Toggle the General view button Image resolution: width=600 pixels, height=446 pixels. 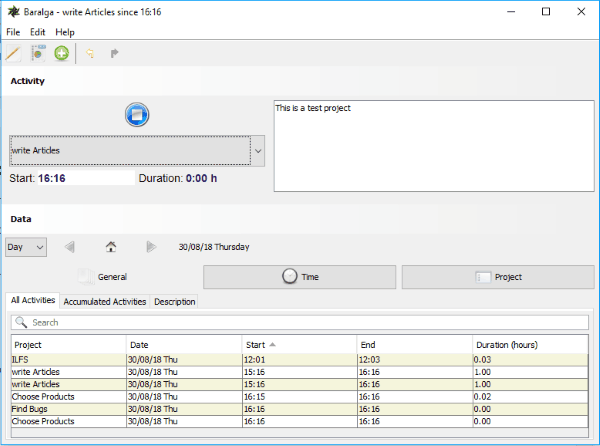point(102,277)
